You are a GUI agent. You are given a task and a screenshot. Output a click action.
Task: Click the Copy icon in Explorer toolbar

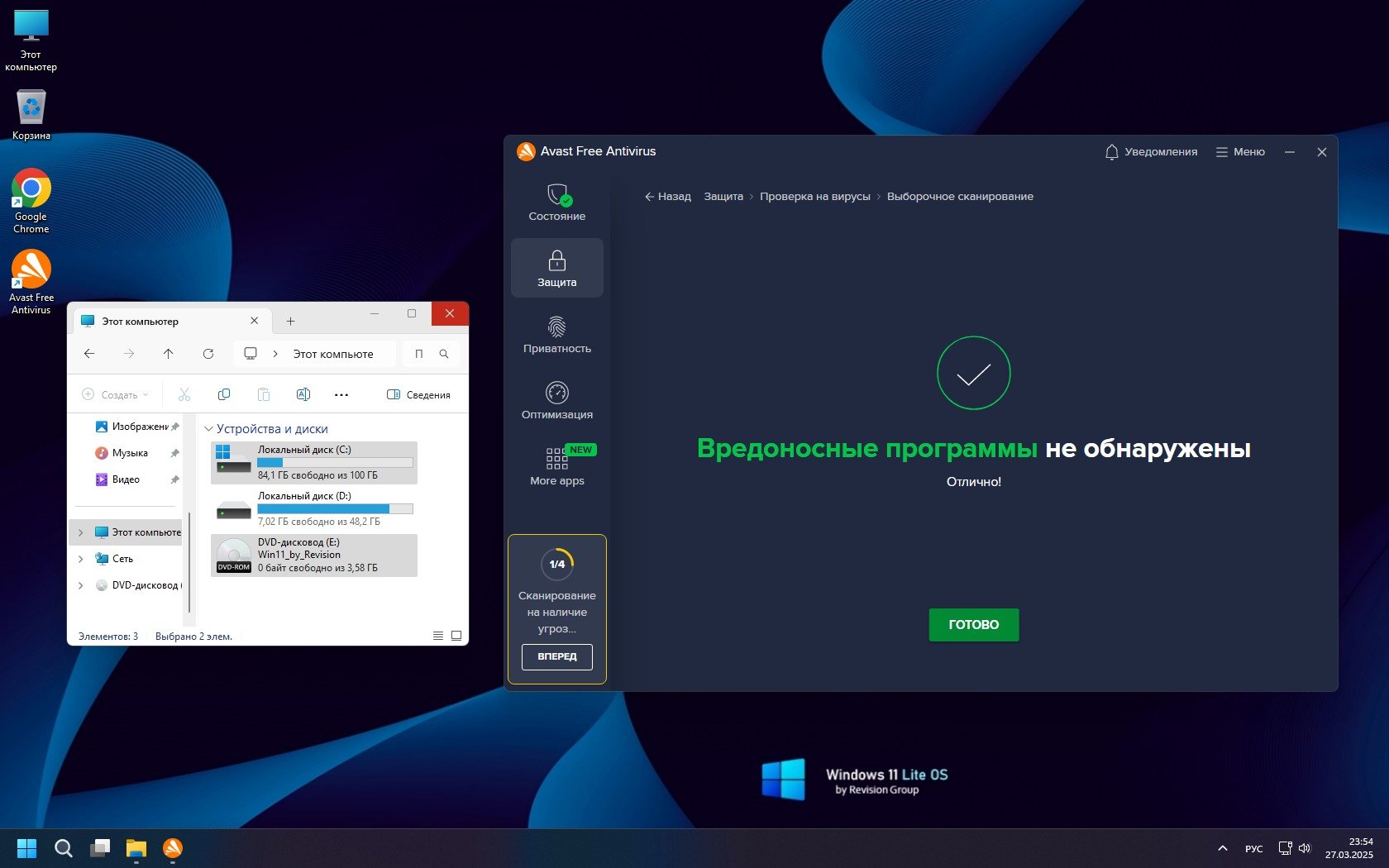click(224, 395)
